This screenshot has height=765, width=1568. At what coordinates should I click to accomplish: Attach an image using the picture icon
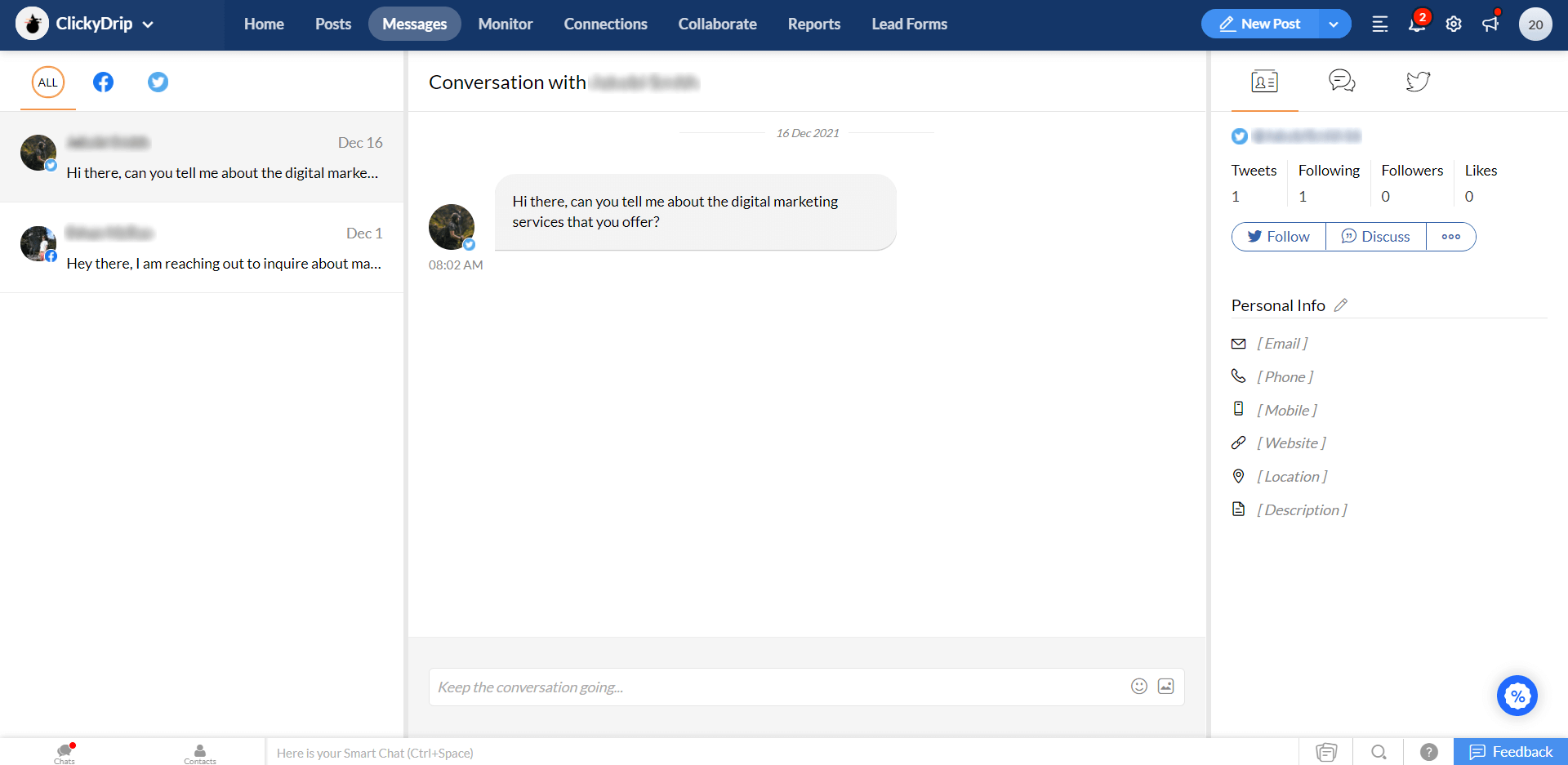(x=1166, y=687)
